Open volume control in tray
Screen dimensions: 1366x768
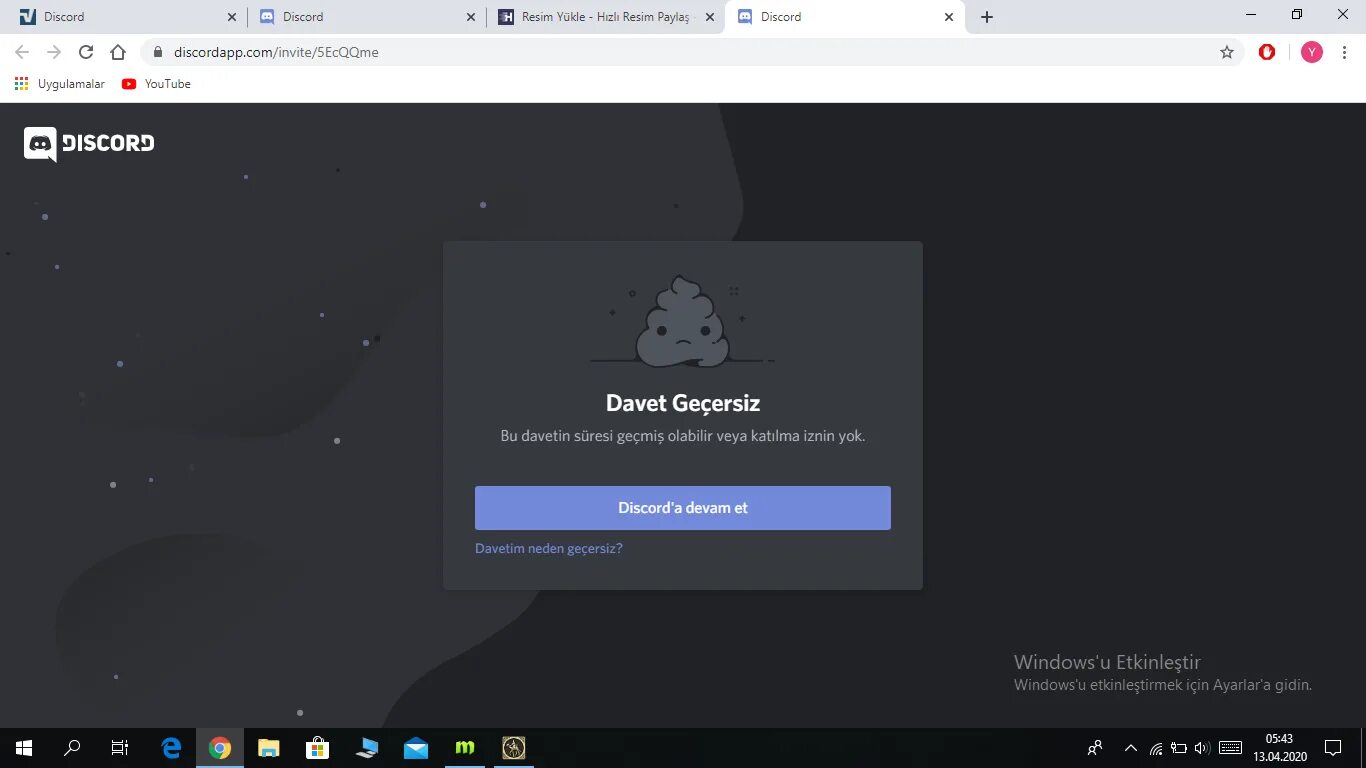[1201, 748]
